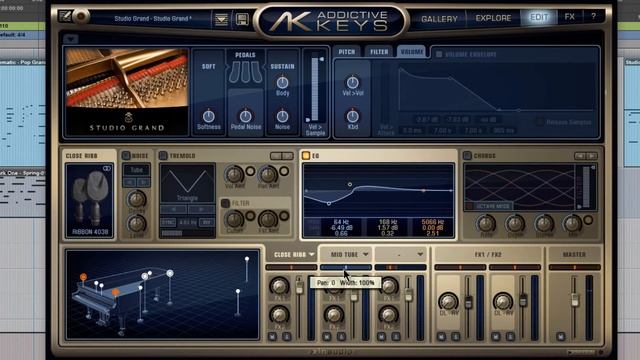Click the floppy disk save preset icon
This screenshot has height=360, width=640.
(242, 19)
